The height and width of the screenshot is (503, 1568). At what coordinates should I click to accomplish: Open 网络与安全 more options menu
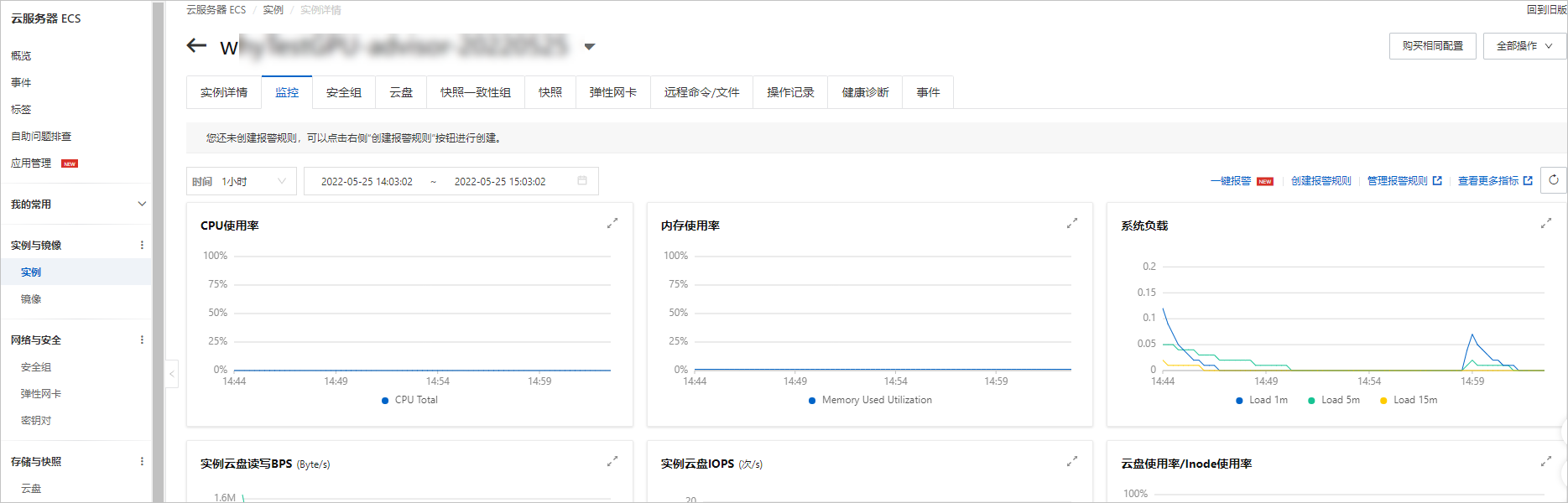click(x=142, y=340)
